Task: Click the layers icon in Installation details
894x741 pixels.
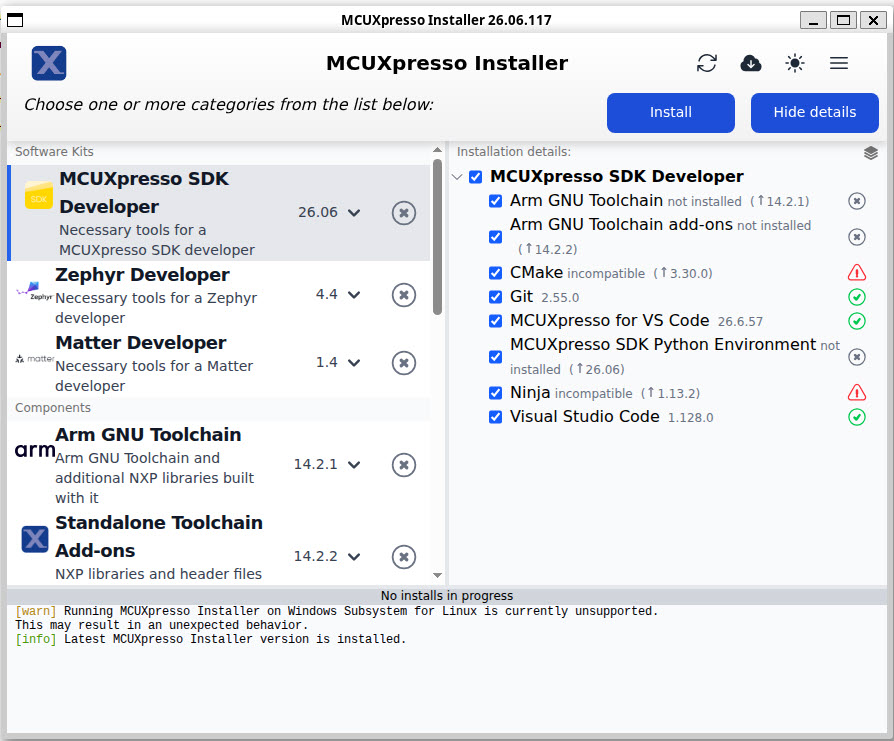Action: [870, 153]
